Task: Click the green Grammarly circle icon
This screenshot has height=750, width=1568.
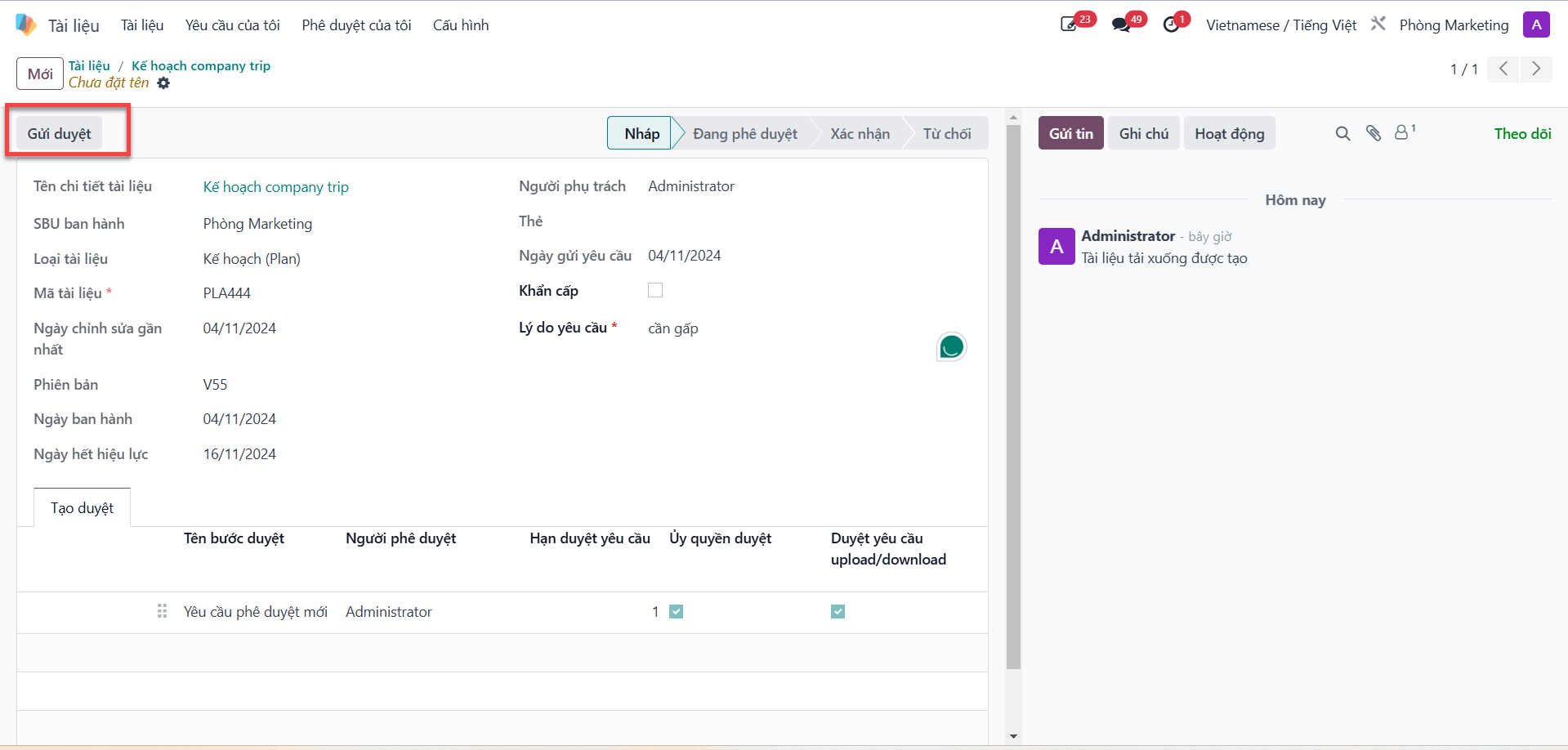Action: [951, 347]
